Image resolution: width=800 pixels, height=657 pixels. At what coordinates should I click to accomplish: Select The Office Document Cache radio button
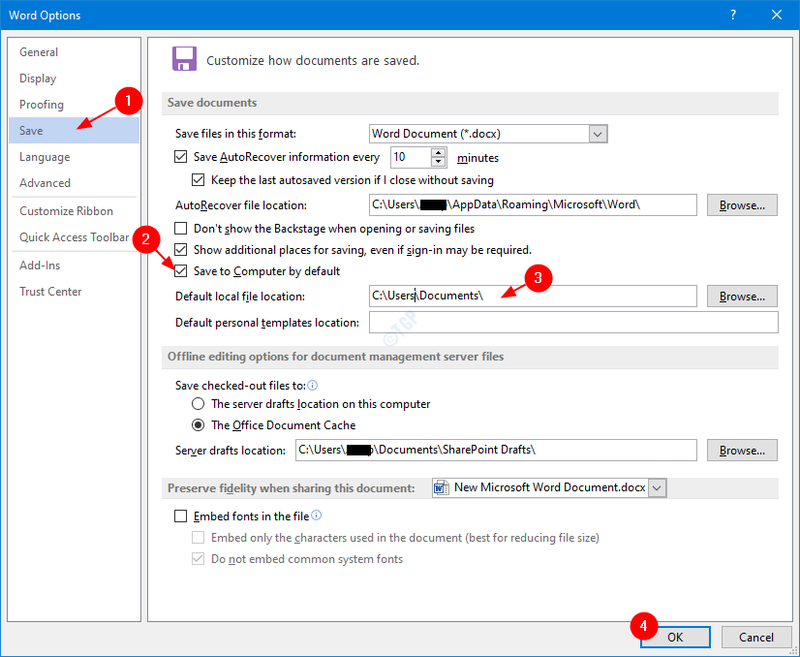pos(198,425)
